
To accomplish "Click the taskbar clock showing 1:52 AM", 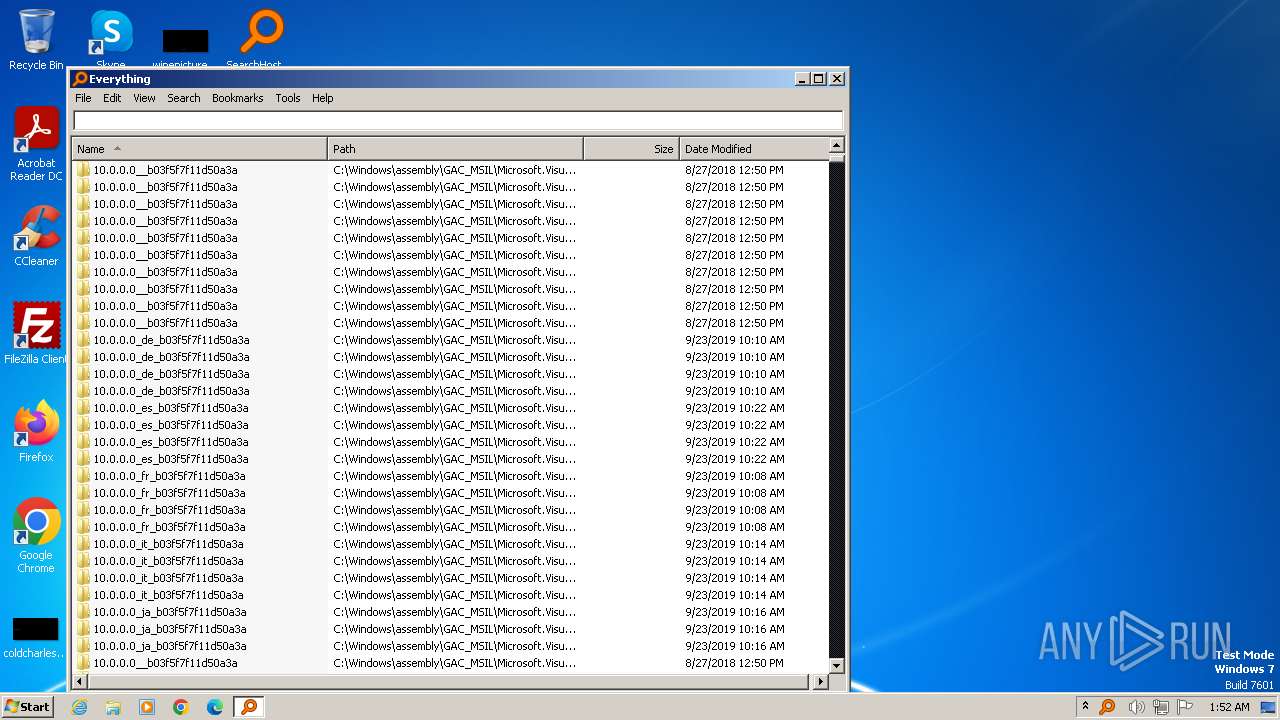I will [1229, 707].
